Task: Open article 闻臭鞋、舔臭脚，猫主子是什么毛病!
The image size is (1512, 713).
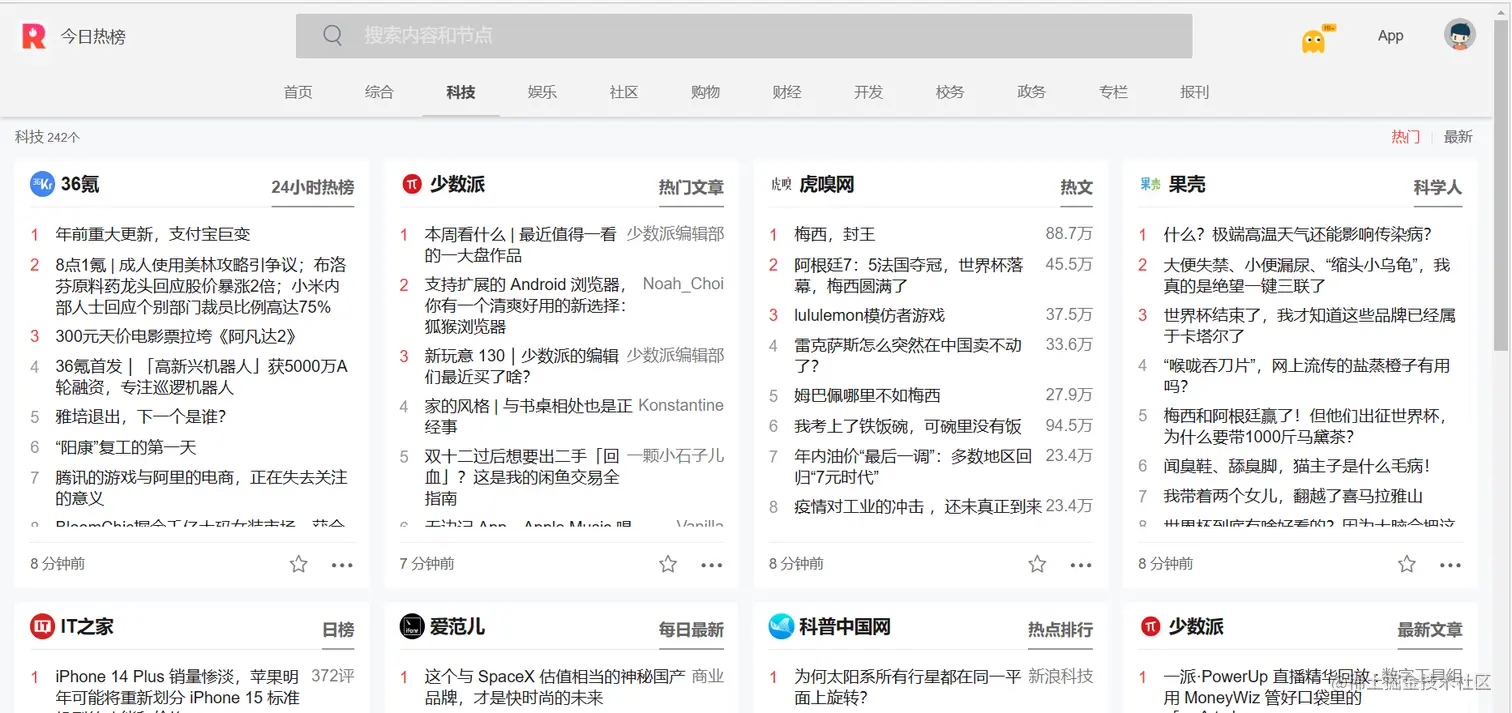Action: pyautogui.click(x=1296, y=465)
